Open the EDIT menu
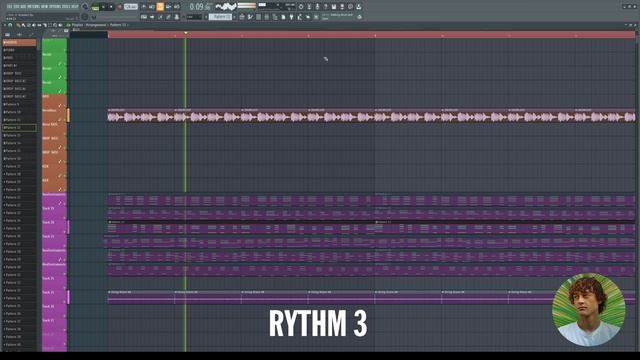The width and height of the screenshot is (640, 360). point(16,7)
